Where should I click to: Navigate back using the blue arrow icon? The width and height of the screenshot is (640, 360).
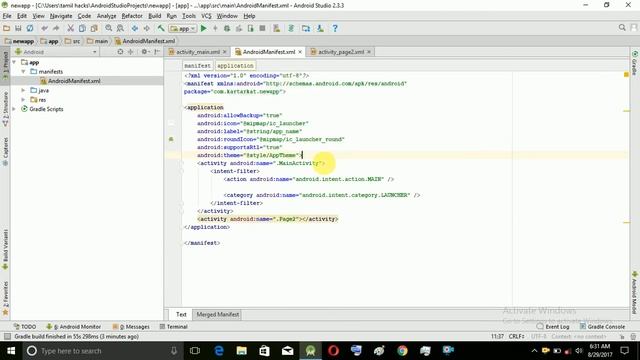pyautogui.click(x=135, y=28)
